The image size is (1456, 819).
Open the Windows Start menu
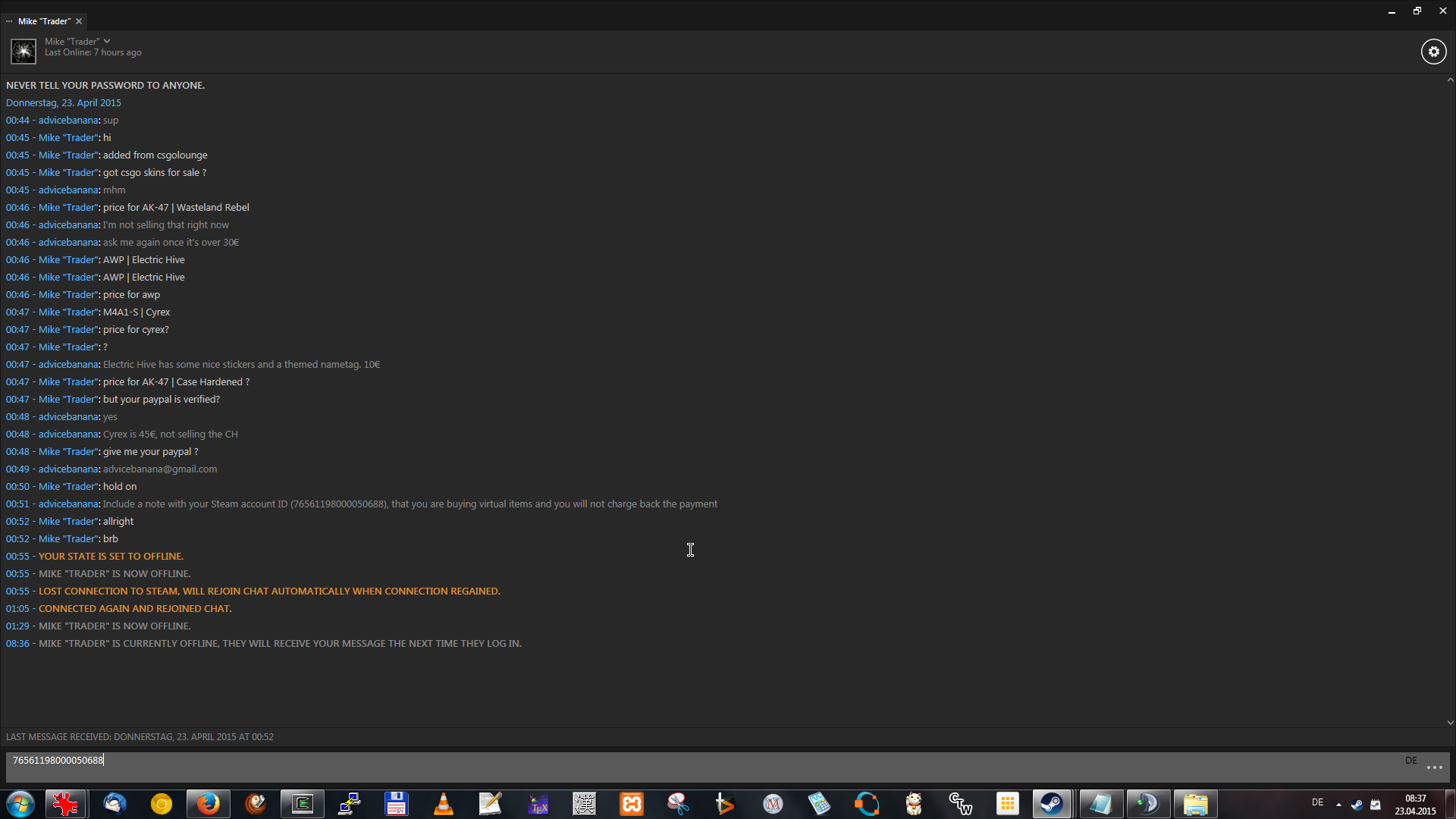[20, 804]
